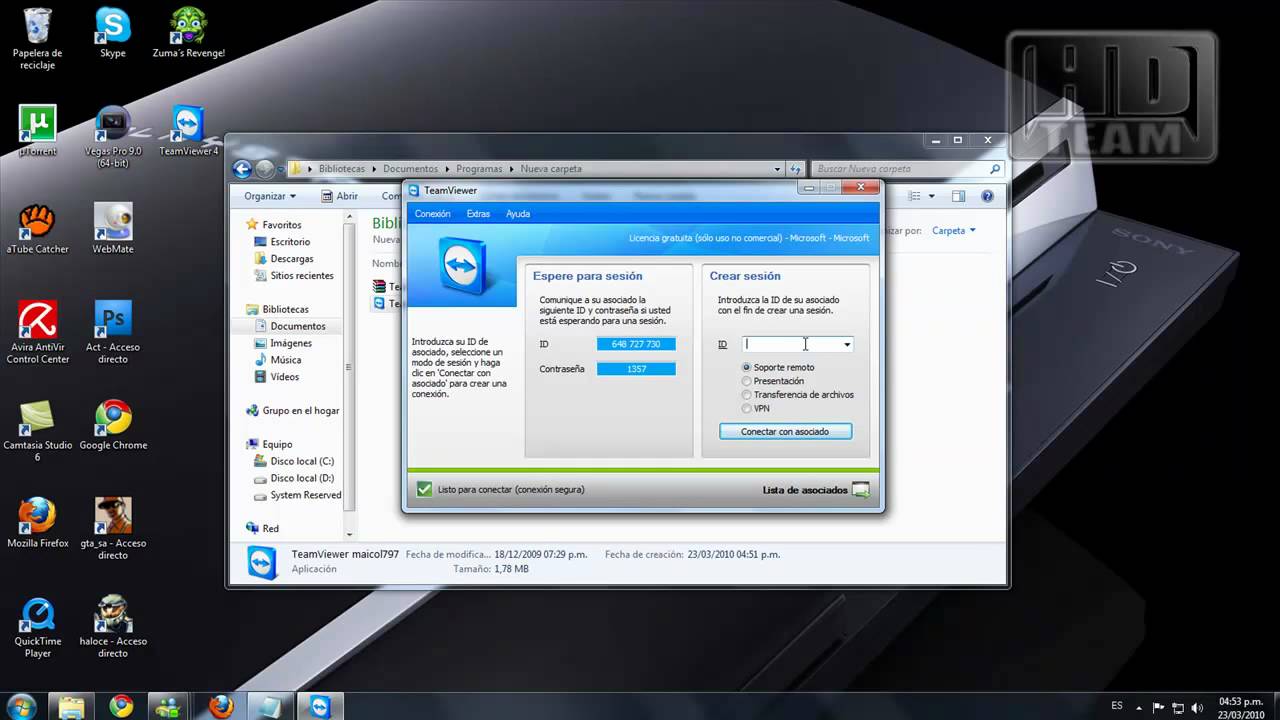
Task: Toggle the Explorer preview pane icon
Action: point(958,196)
